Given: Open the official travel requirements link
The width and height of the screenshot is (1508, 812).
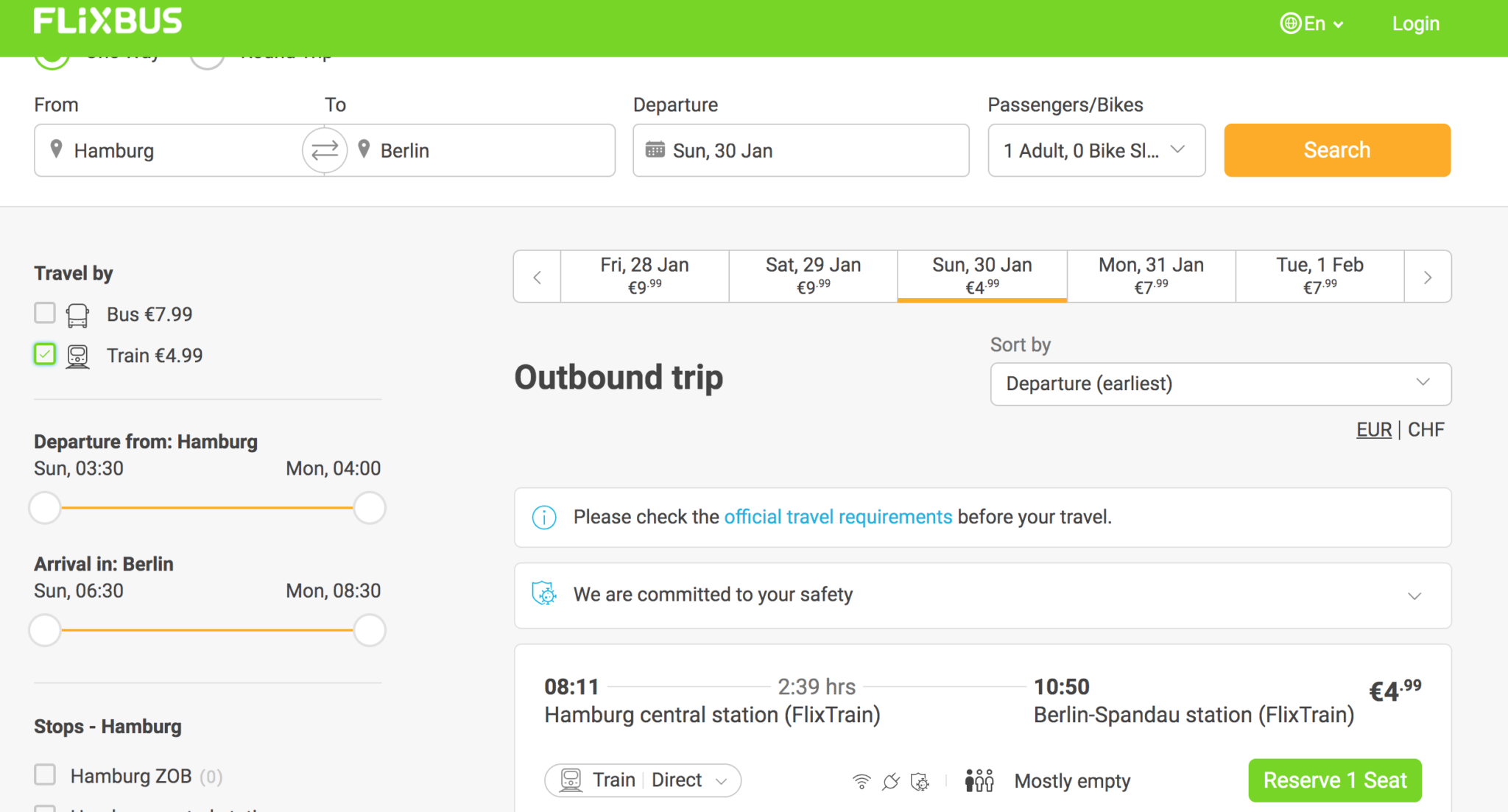Looking at the screenshot, I should click(838, 517).
